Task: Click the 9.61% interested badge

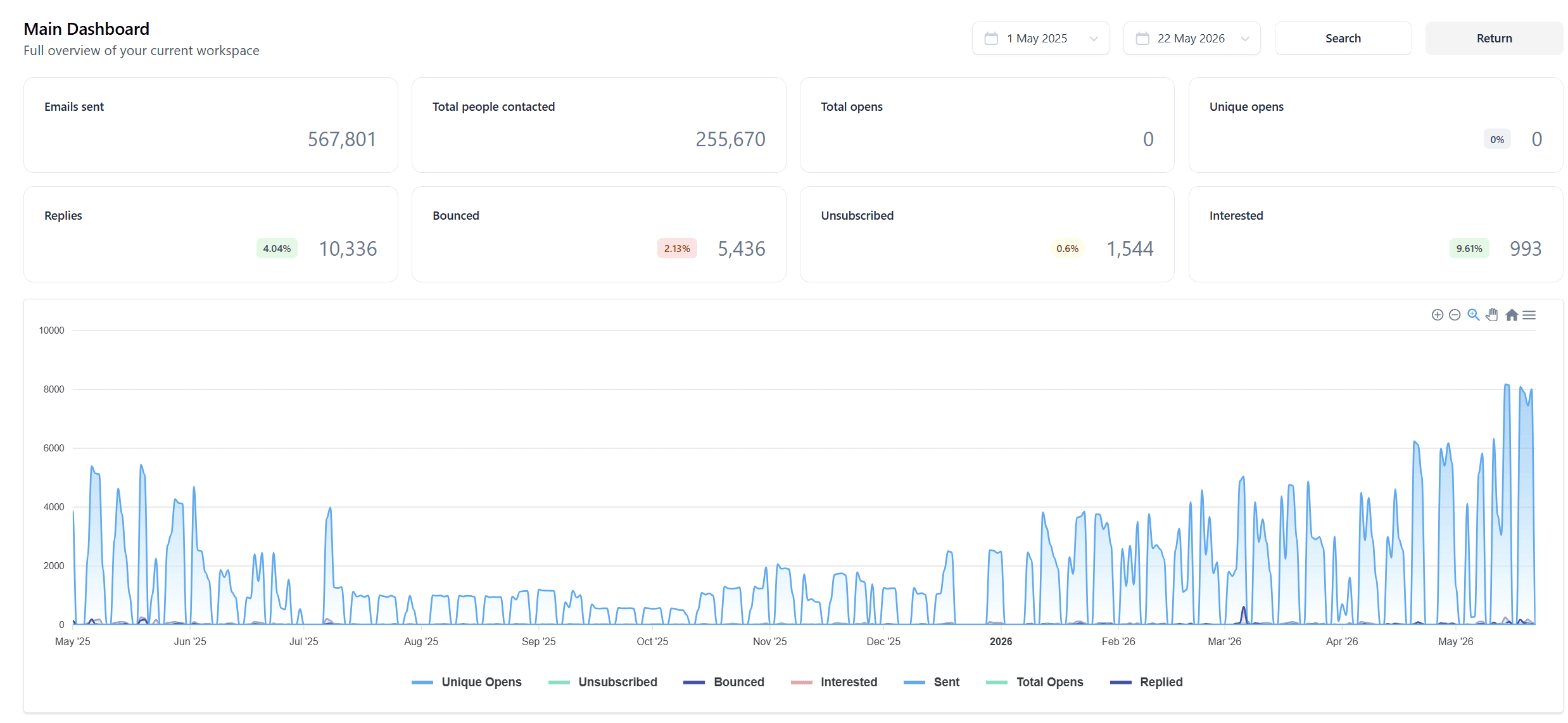Action: coord(1469,249)
